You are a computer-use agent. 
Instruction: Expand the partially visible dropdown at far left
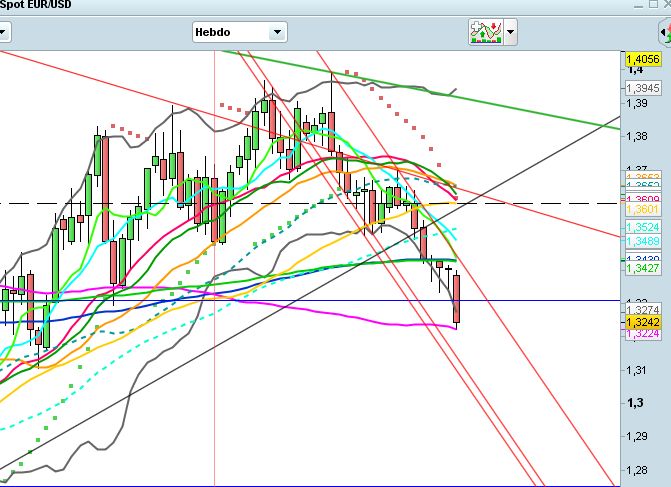coord(3,32)
